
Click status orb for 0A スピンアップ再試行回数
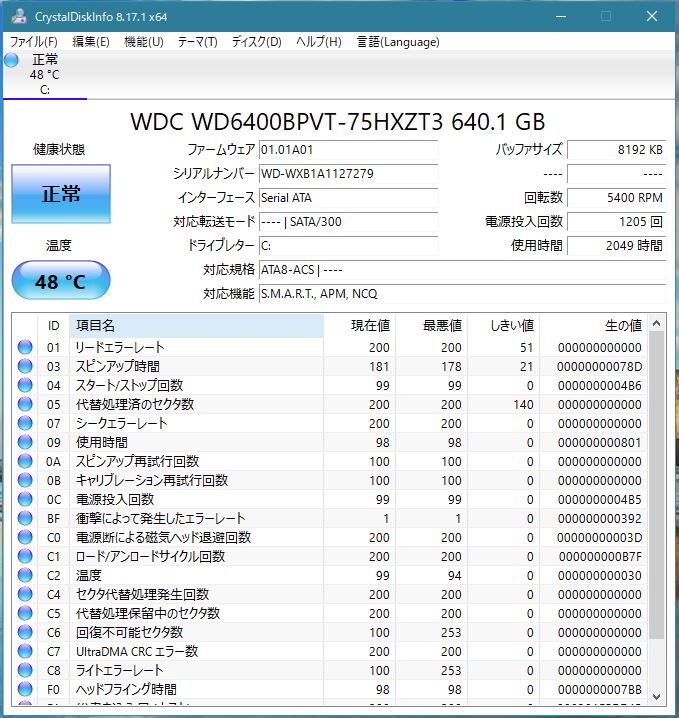tap(25, 461)
